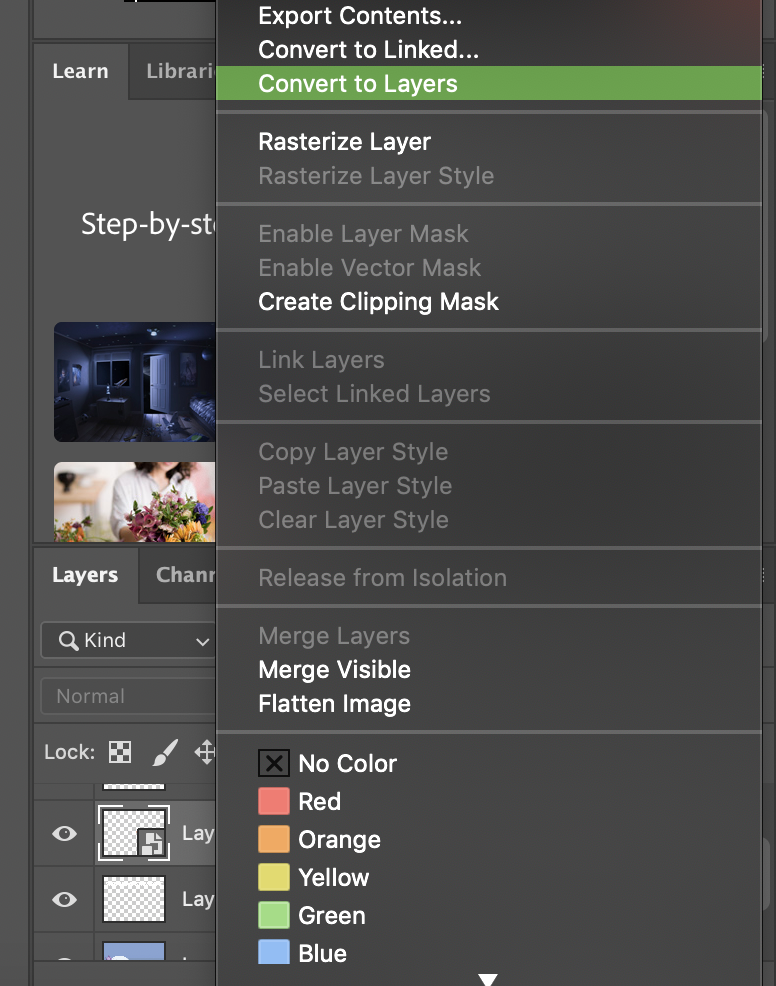776x986 pixels.
Task: Click the scroll-down arrow at menu bottom
Action: 488,979
